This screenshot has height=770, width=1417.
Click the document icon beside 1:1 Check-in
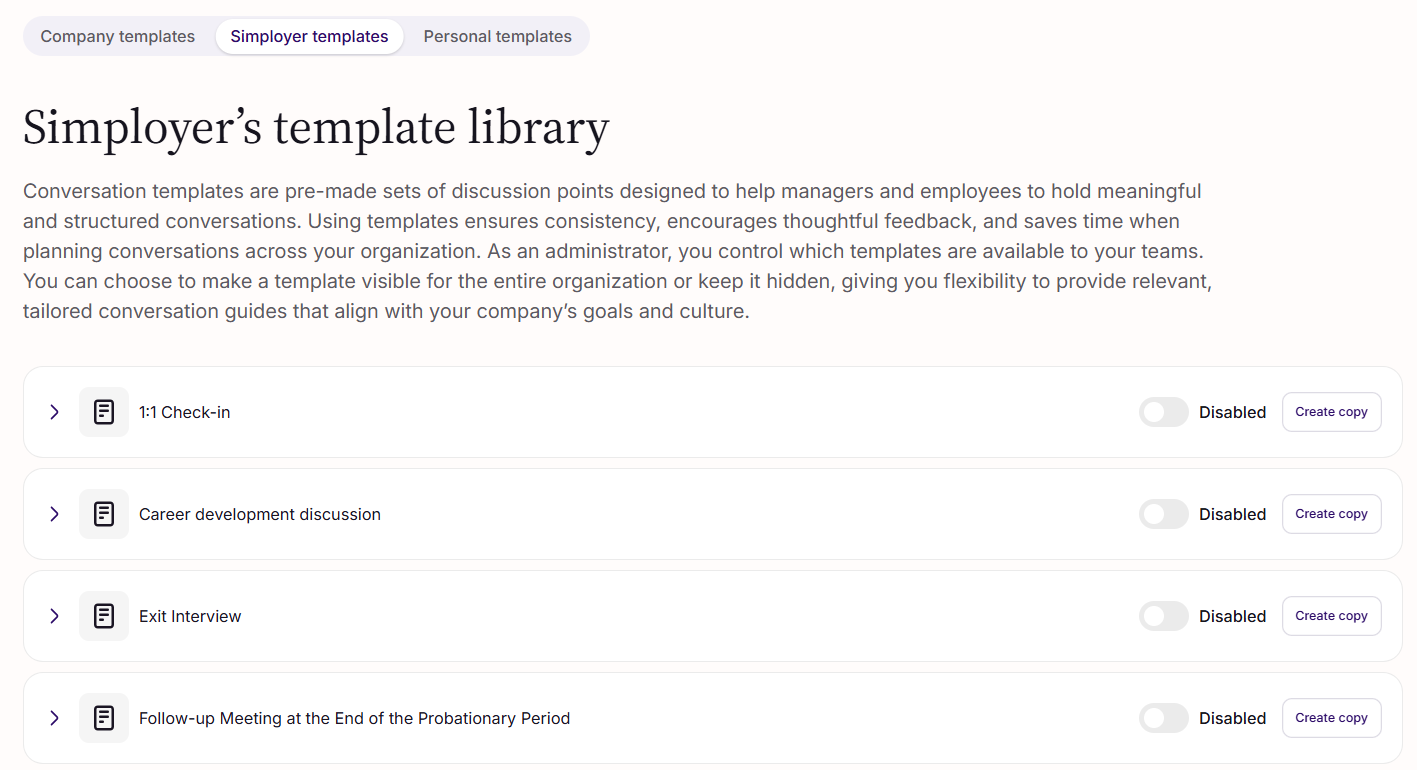click(104, 412)
